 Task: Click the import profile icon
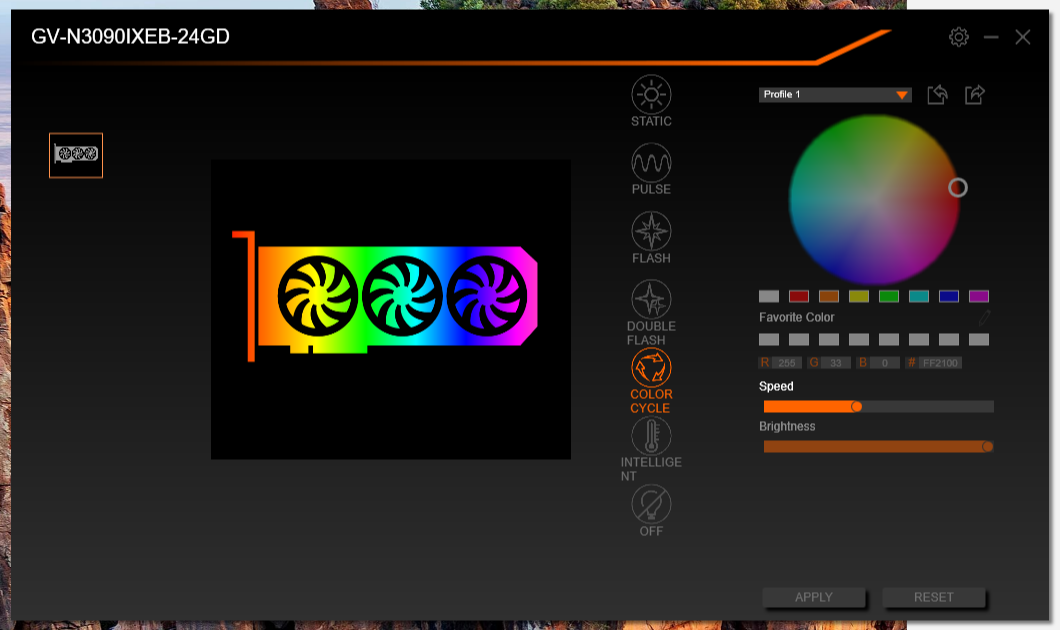coord(937,95)
